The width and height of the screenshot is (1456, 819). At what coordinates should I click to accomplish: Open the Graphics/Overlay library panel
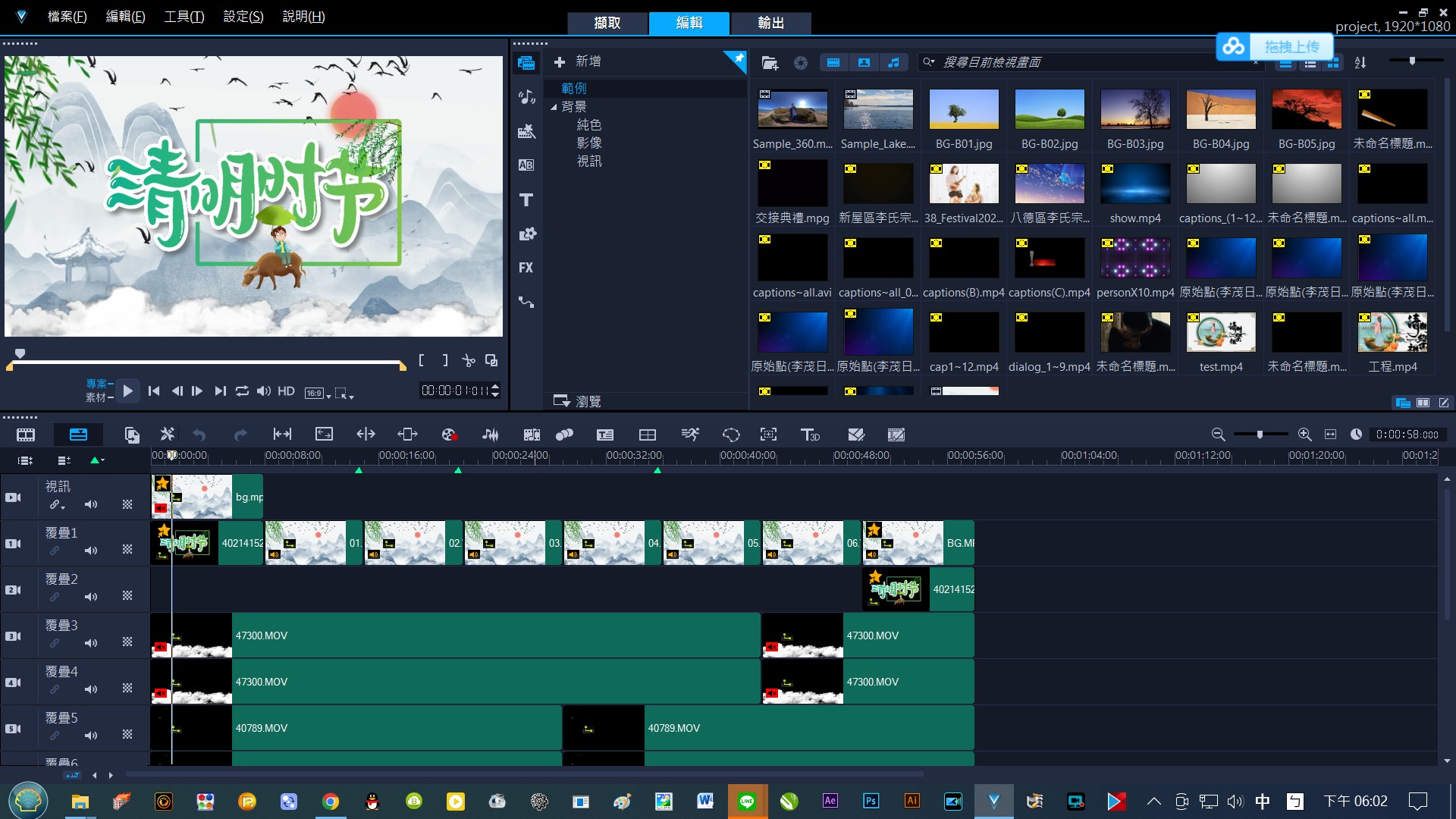[x=526, y=234]
